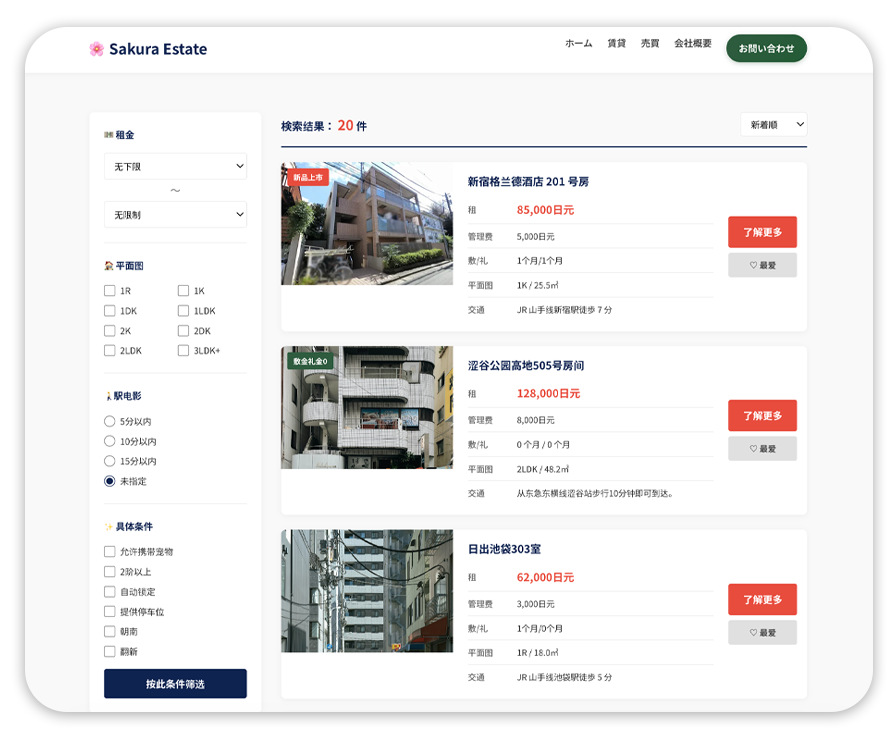Image resolution: width=895 pixels, height=745 pixels.
Task: Click the Sakura Estate cherry blossom logo
Action: 96,49
